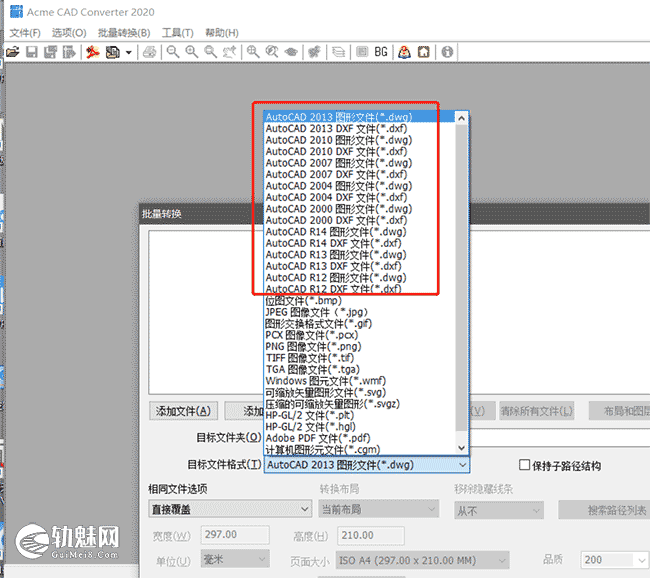Choose Windows 图元文件(*.wmf) format
The image size is (650, 578).
tap(359, 381)
